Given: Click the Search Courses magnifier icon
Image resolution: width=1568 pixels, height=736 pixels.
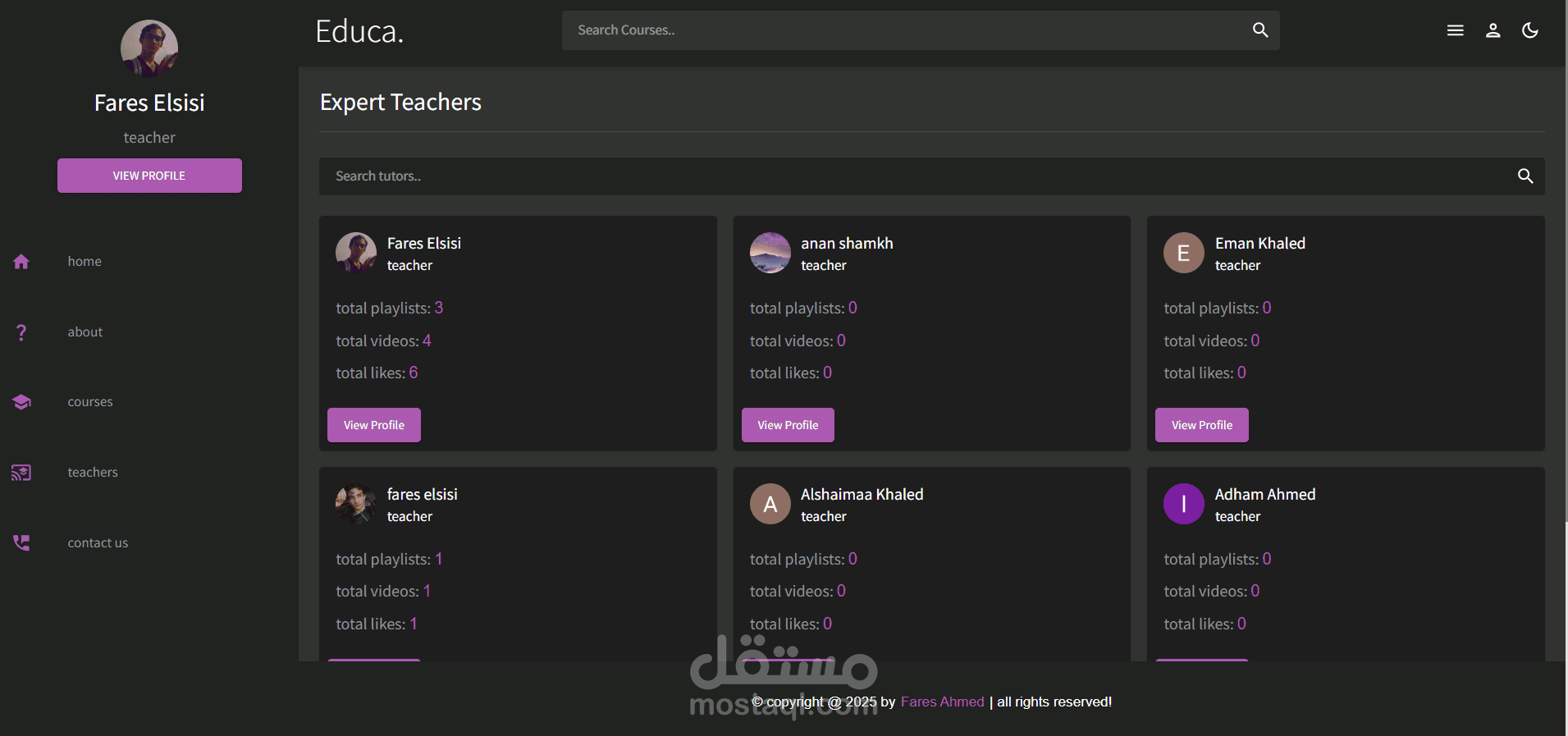Looking at the screenshot, I should (x=1260, y=30).
